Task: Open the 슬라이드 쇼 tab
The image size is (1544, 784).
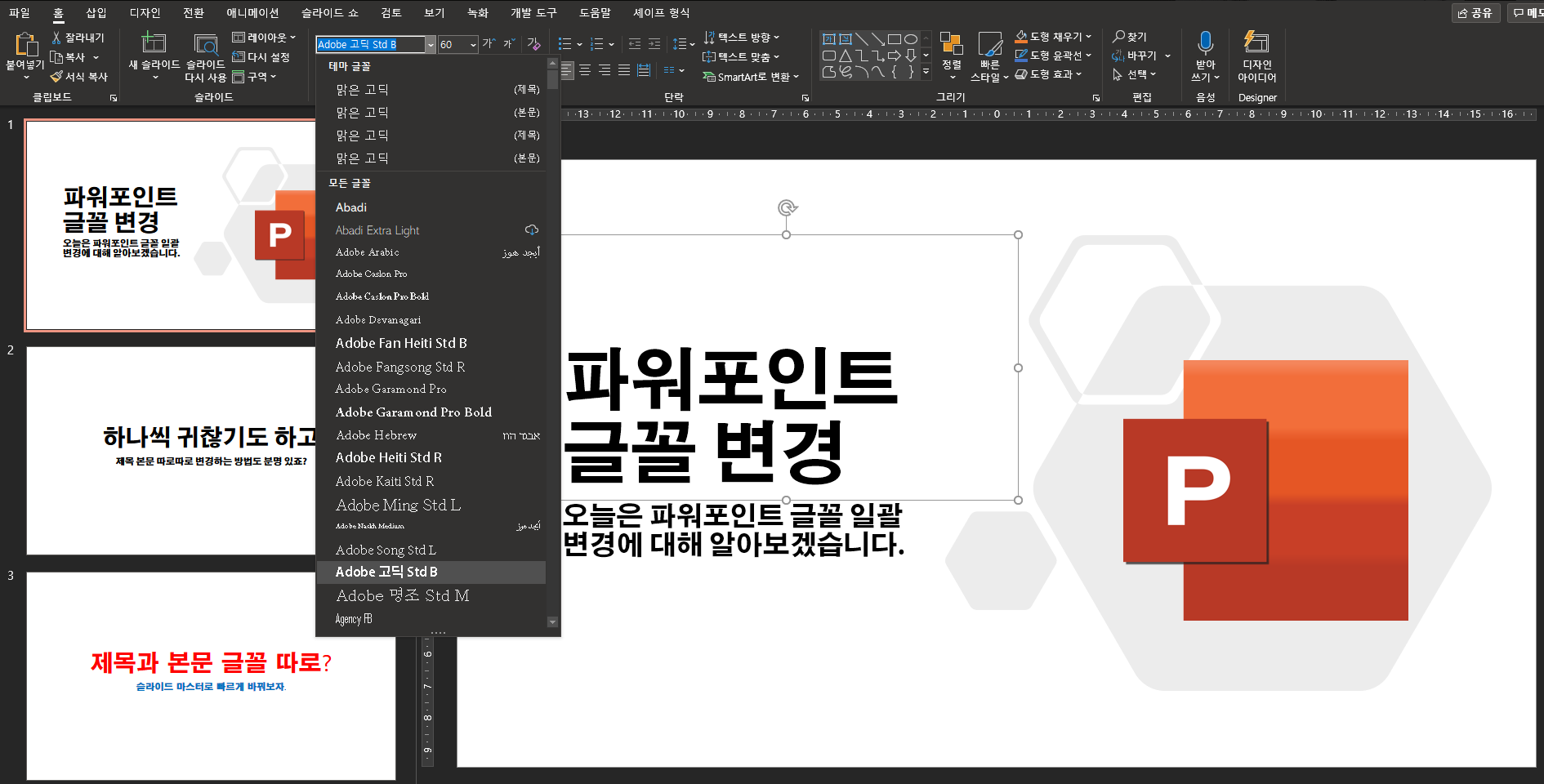Action: click(x=329, y=13)
